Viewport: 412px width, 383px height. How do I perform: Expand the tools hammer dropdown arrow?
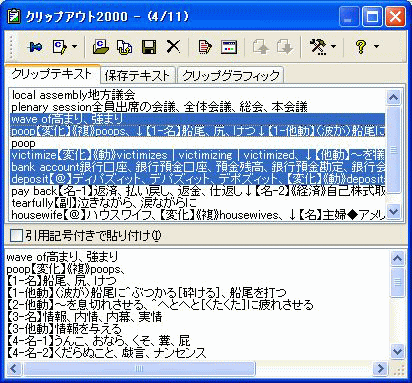(333, 47)
